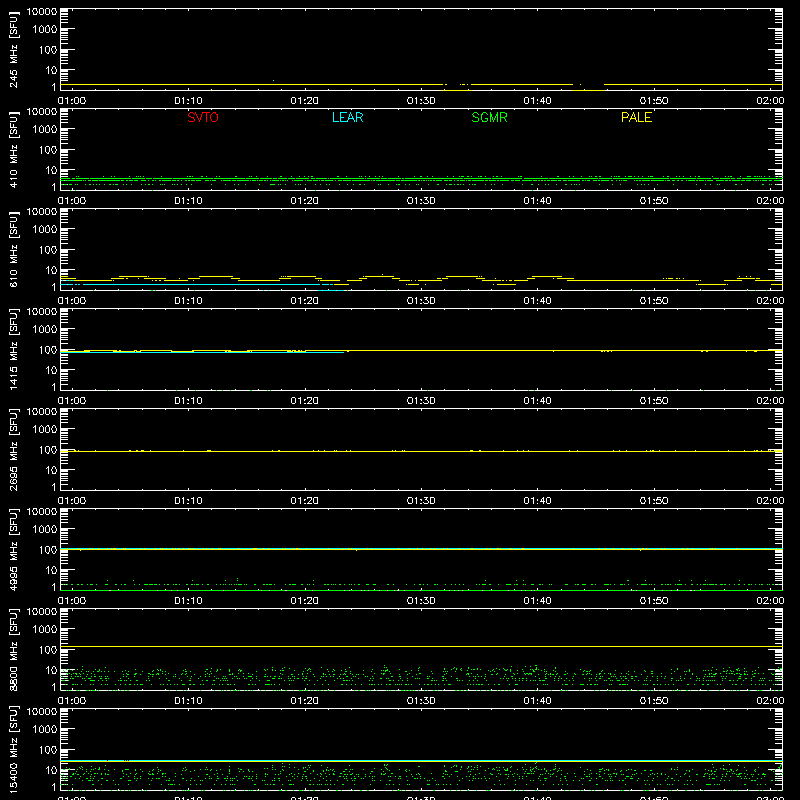The height and width of the screenshot is (800, 800).
Task: Click 01:10 tick under the 2695 MHz panel
Action: point(188,501)
